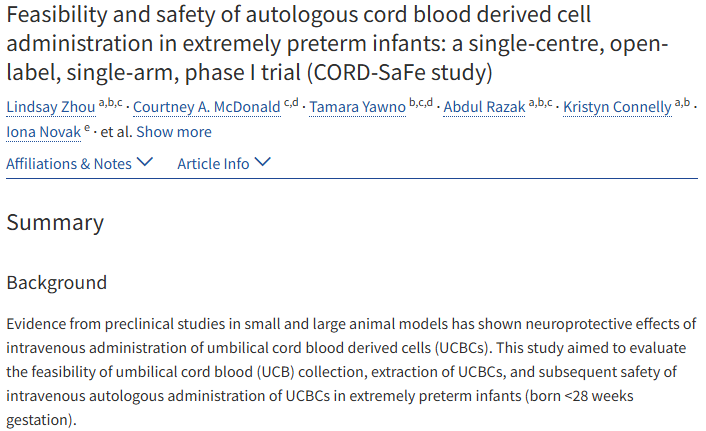Click the Summary heading
This screenshot has height=431, width=706.
tap(55, 222)
